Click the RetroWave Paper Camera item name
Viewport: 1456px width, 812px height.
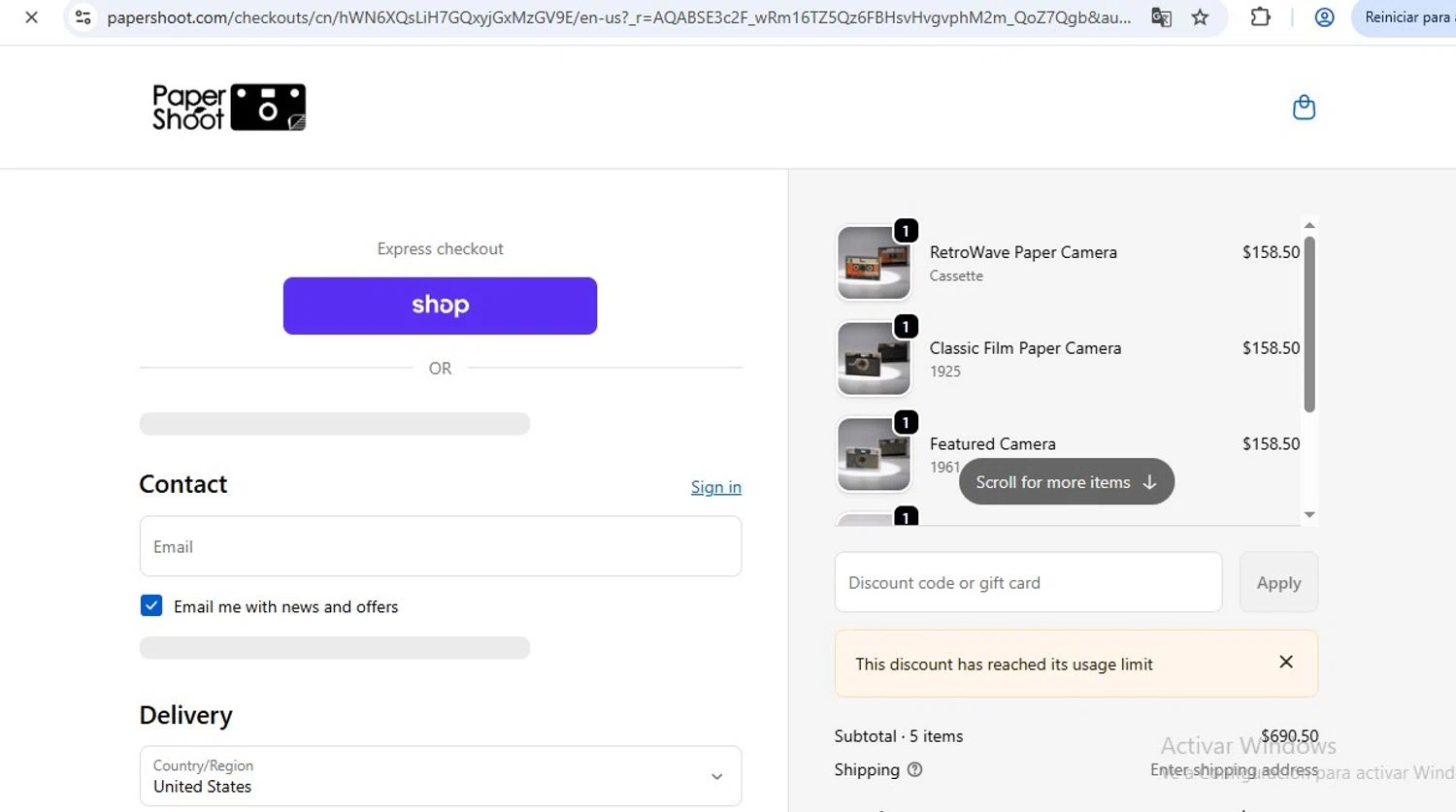pyautogui.click(x=1023, y=252)
